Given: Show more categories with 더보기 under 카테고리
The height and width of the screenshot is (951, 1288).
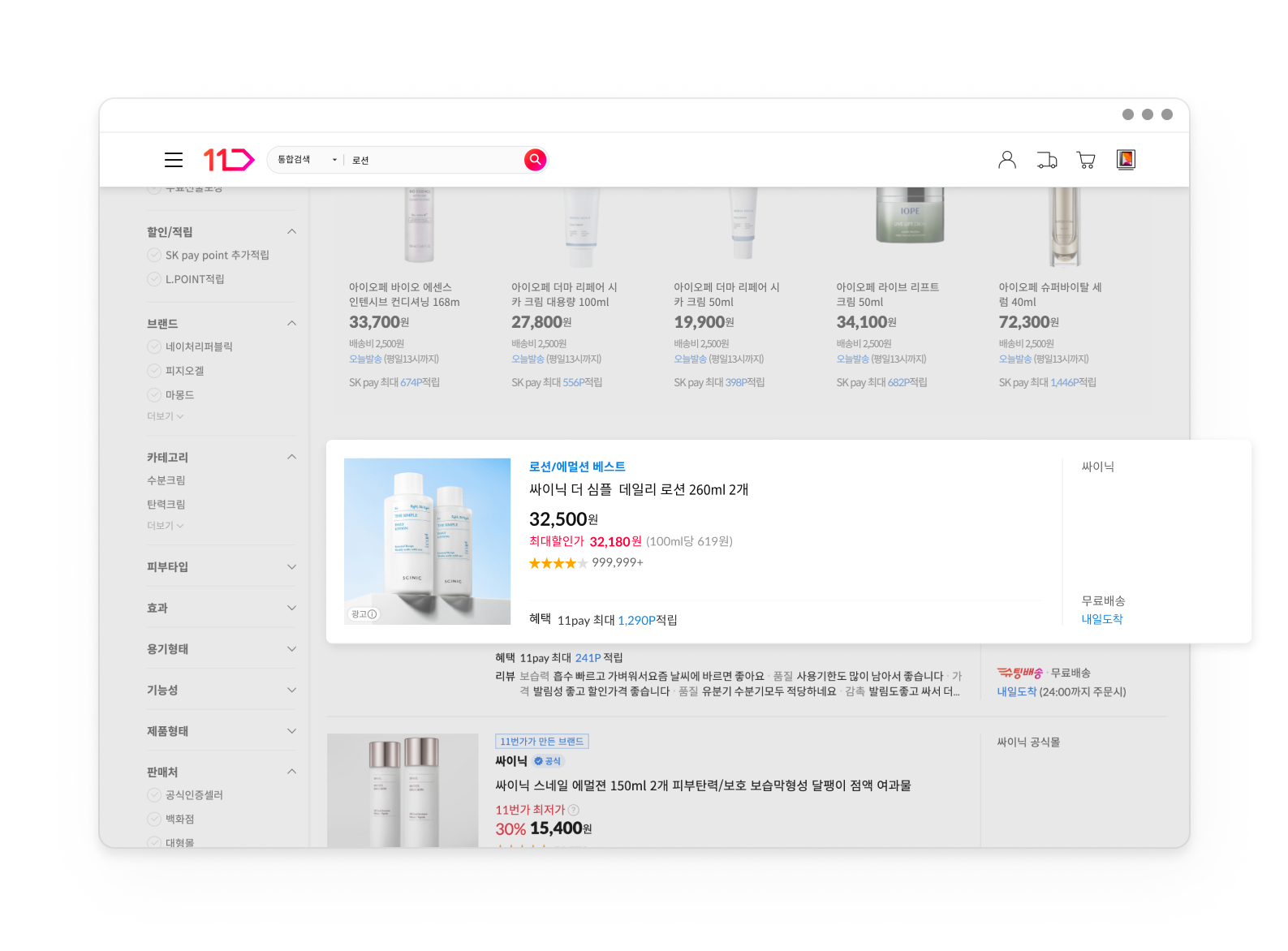Looking at the screenshot, I should [x=165, y=526].
